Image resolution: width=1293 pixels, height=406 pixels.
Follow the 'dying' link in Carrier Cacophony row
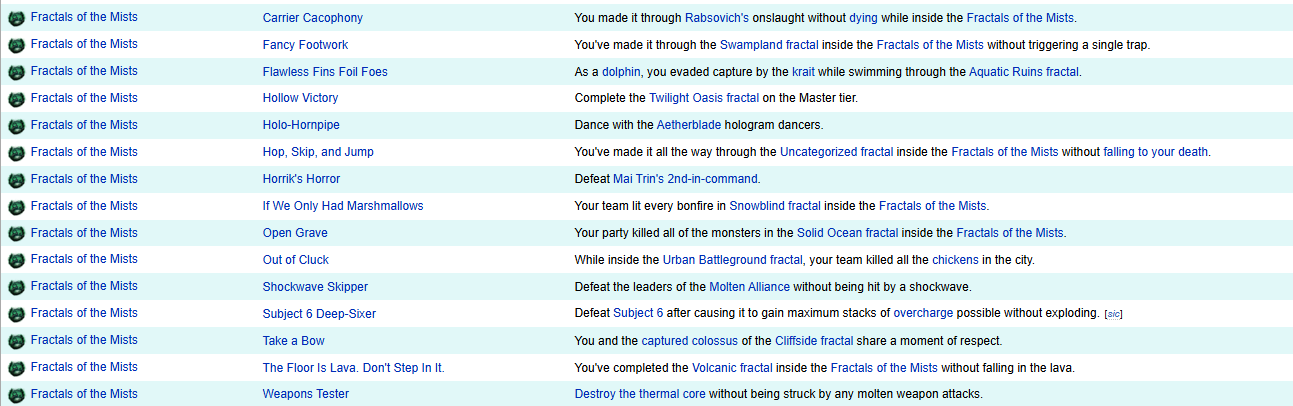(x=865, y=18)
